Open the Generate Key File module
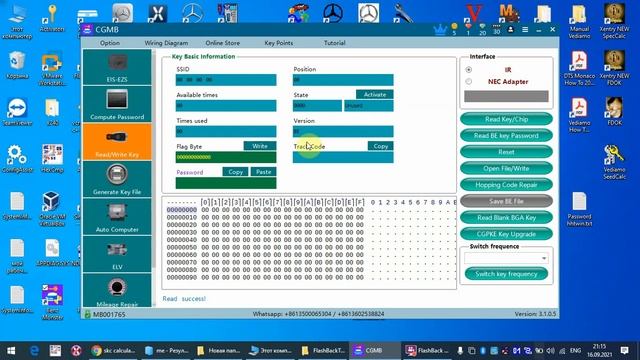Image resolution: width=640 pixels, height=360 pixels. click(117, 180)
